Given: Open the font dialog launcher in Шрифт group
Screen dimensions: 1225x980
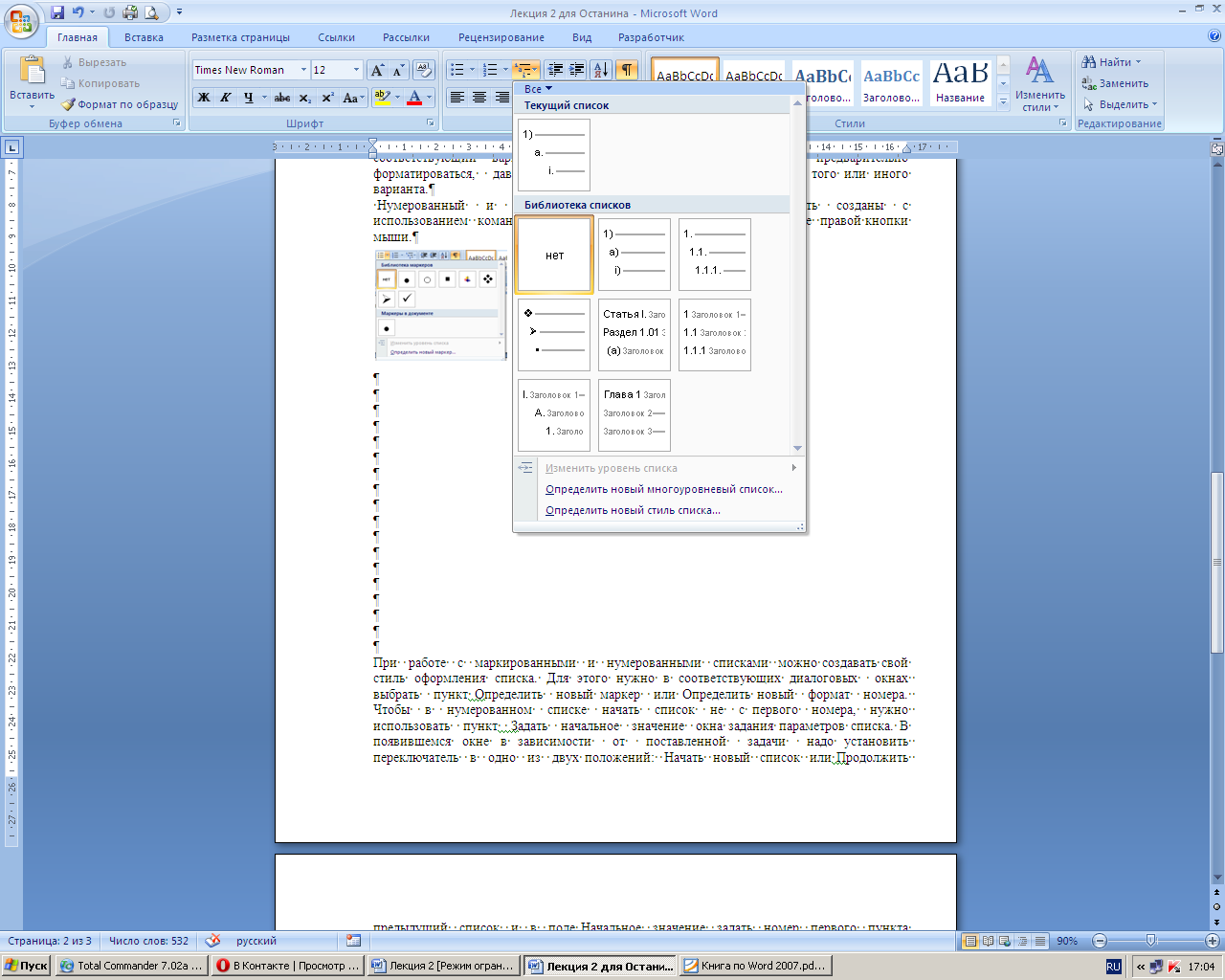Looking at the screenshot, I should [431, 123].
